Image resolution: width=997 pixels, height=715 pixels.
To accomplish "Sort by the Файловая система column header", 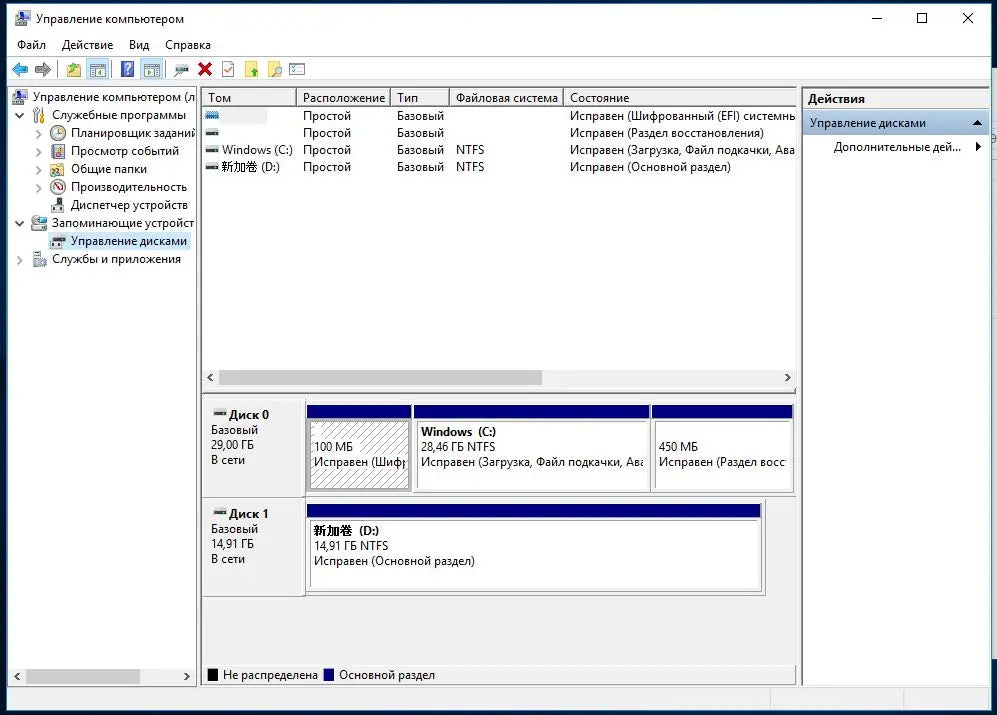I will pyautogui.click(x=508, y=97).
